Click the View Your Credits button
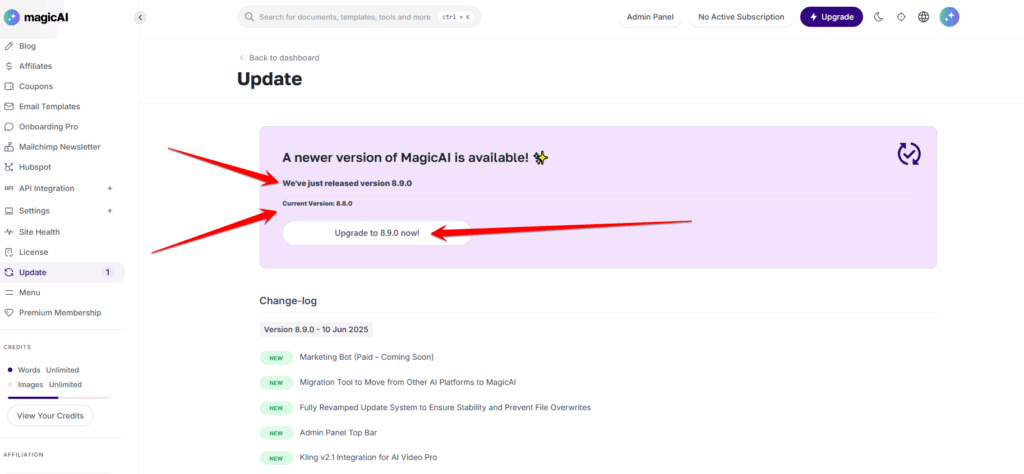Image resolution: width=1024 pixels, height=474 pixels. (50, 416)
